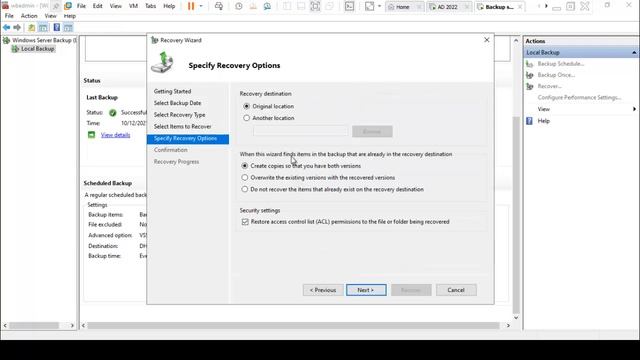Click Configure Performance Settings action
This screenshot has height=360, width=640.
[579, 98]
